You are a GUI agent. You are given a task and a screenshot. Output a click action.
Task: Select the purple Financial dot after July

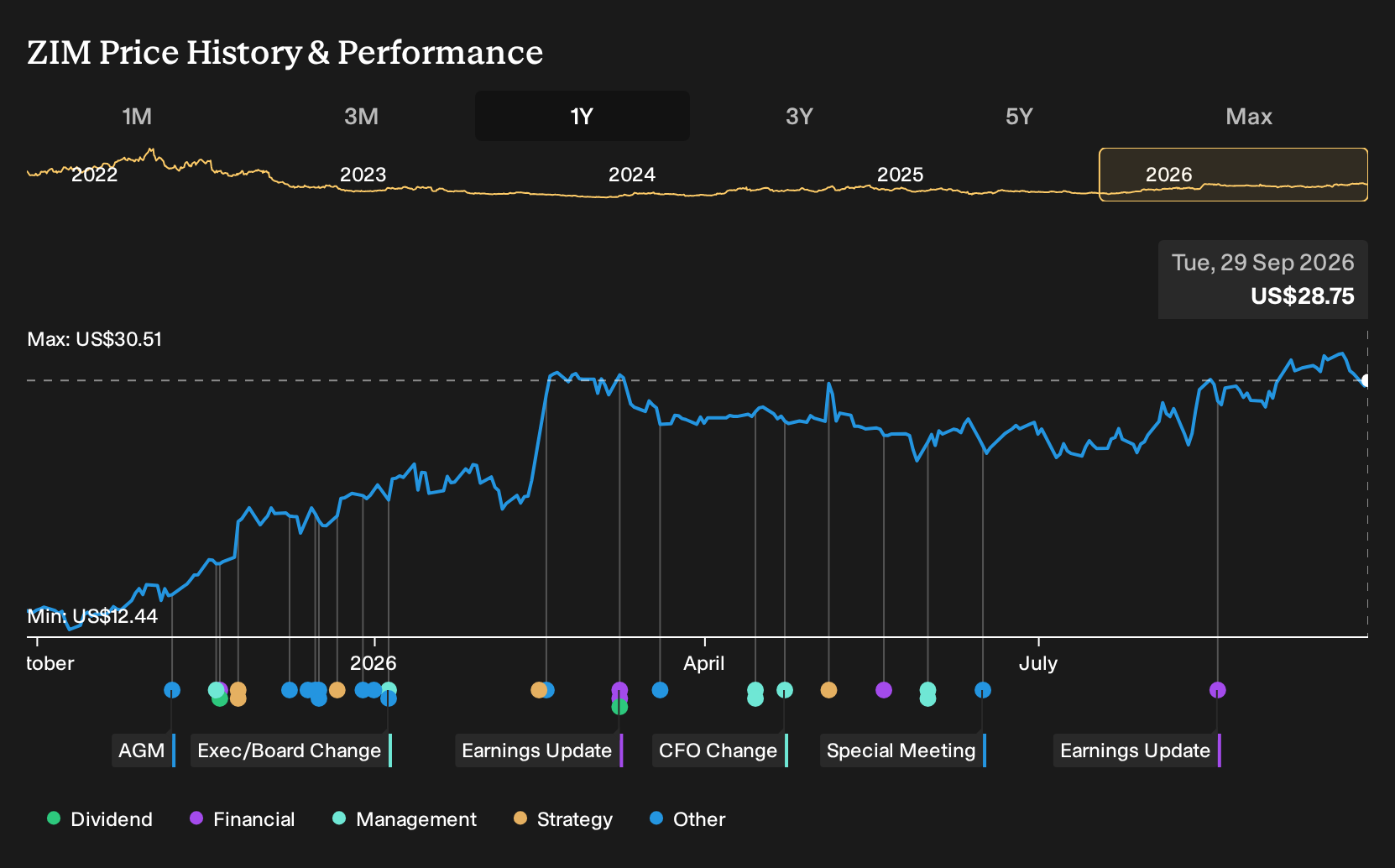pyautogui.click(x=1218, y=690)
